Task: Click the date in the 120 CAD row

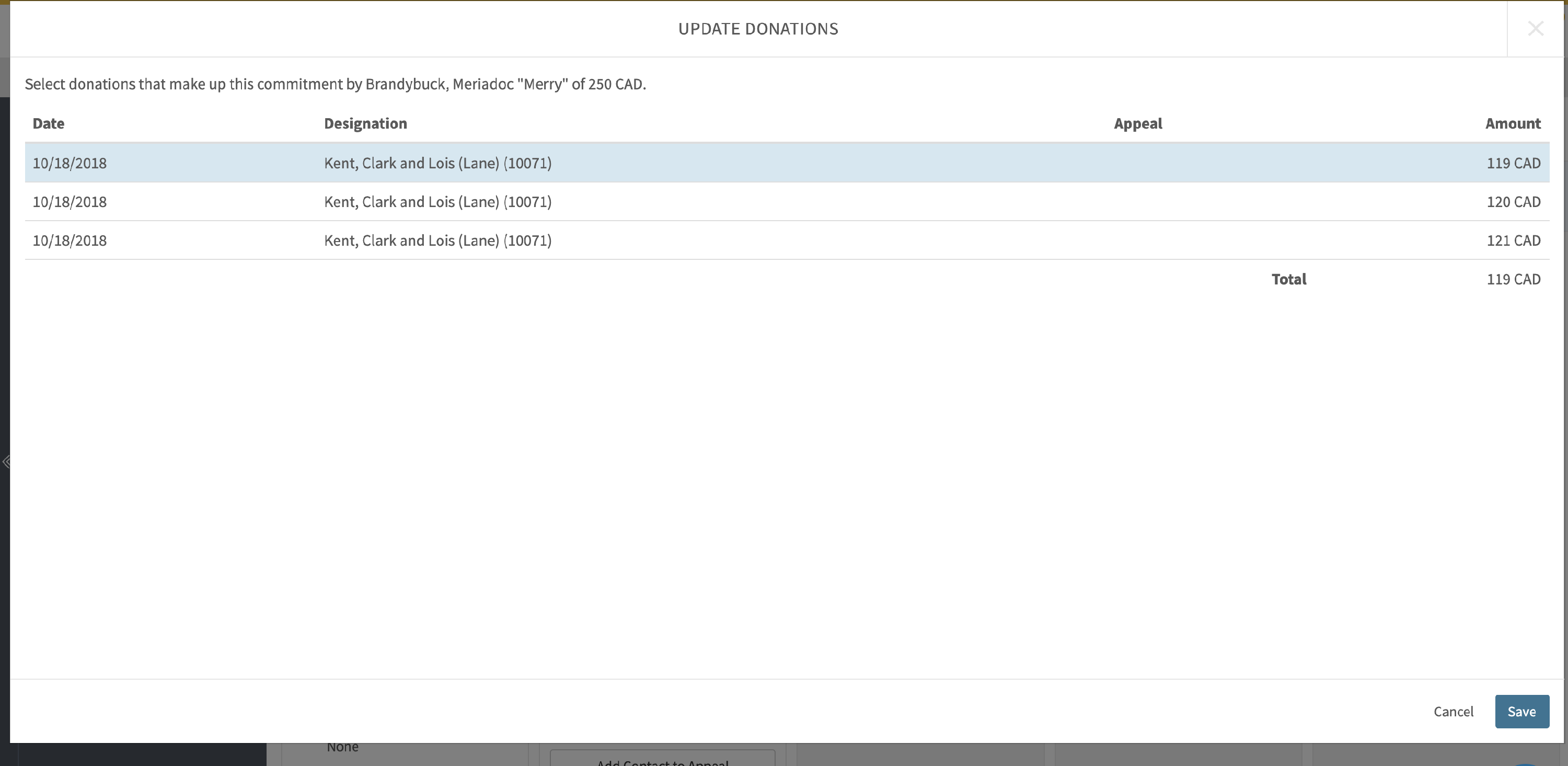Action: click(x=70, y=201)
